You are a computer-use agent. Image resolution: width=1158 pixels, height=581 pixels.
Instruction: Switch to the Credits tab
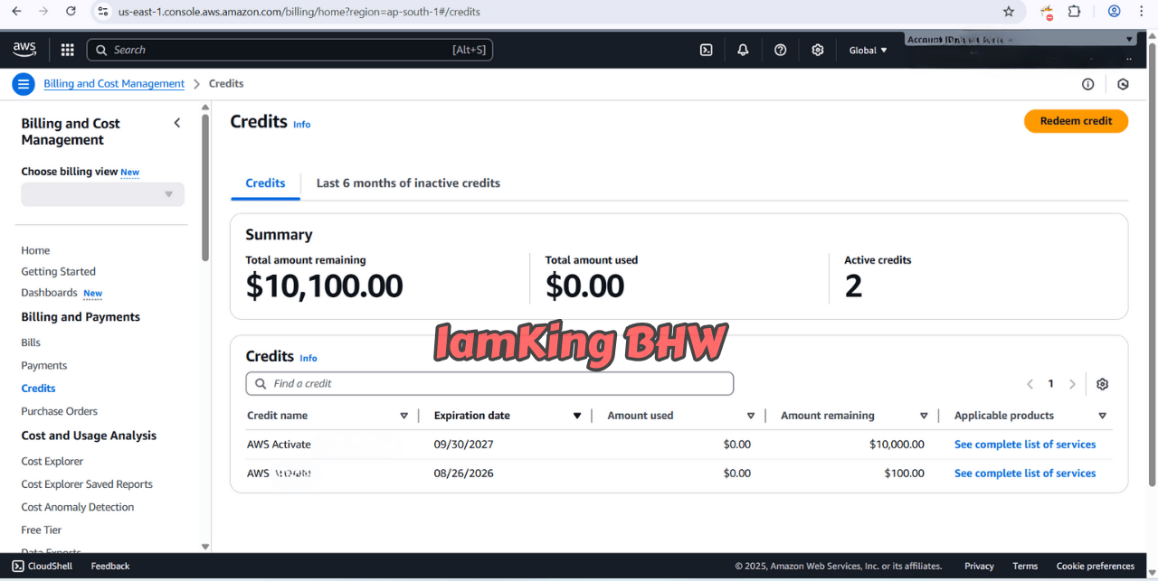265,183
